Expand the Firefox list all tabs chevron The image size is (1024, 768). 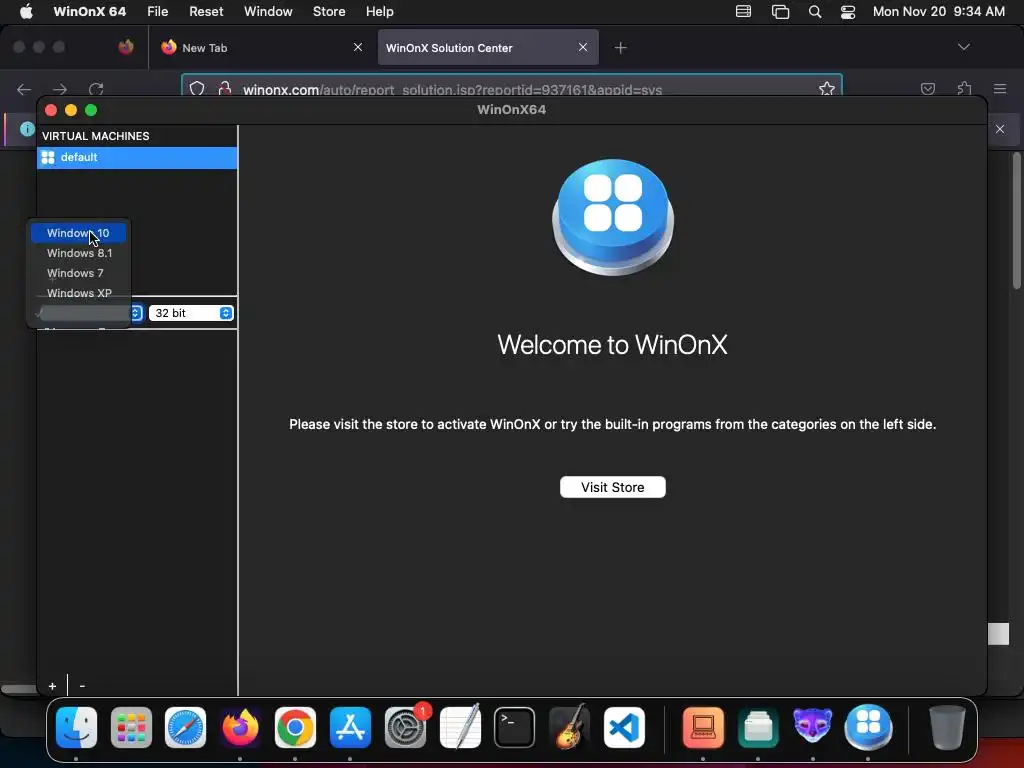963,47
